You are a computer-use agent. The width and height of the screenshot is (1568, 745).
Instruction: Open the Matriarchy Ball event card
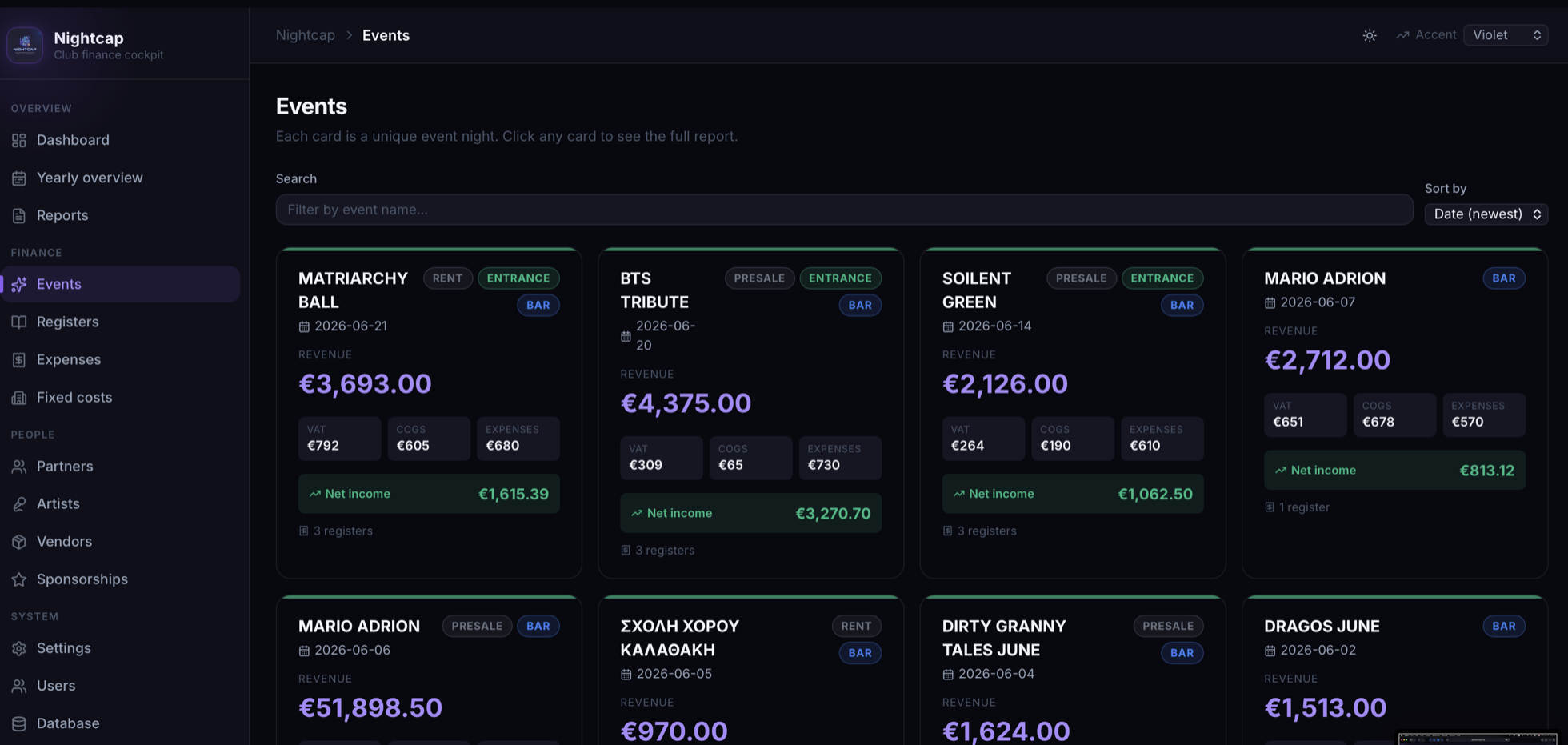point(429,413)
